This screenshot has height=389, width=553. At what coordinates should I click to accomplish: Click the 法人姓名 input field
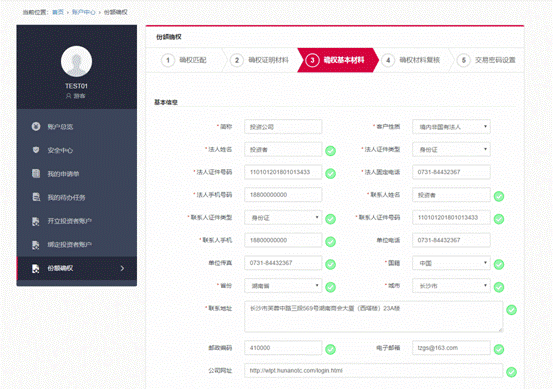coord(283,150)
